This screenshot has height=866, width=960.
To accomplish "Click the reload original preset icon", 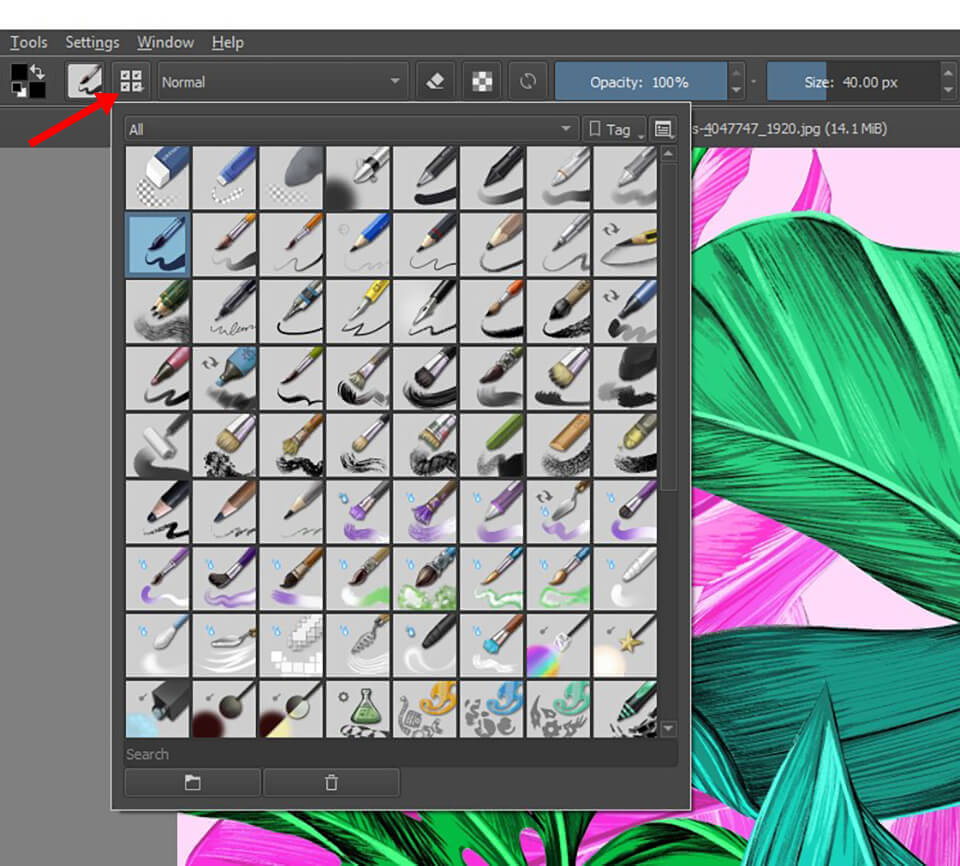I will point(528,81).
